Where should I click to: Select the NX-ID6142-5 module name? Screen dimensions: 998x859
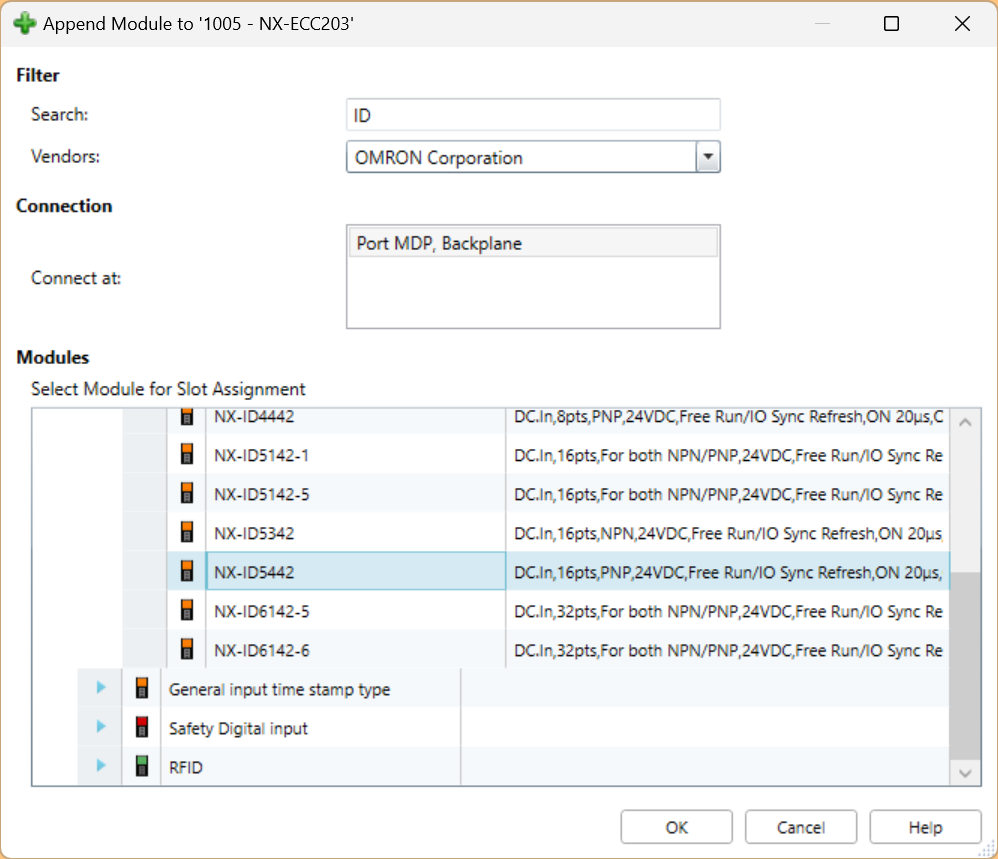(262, 611)
